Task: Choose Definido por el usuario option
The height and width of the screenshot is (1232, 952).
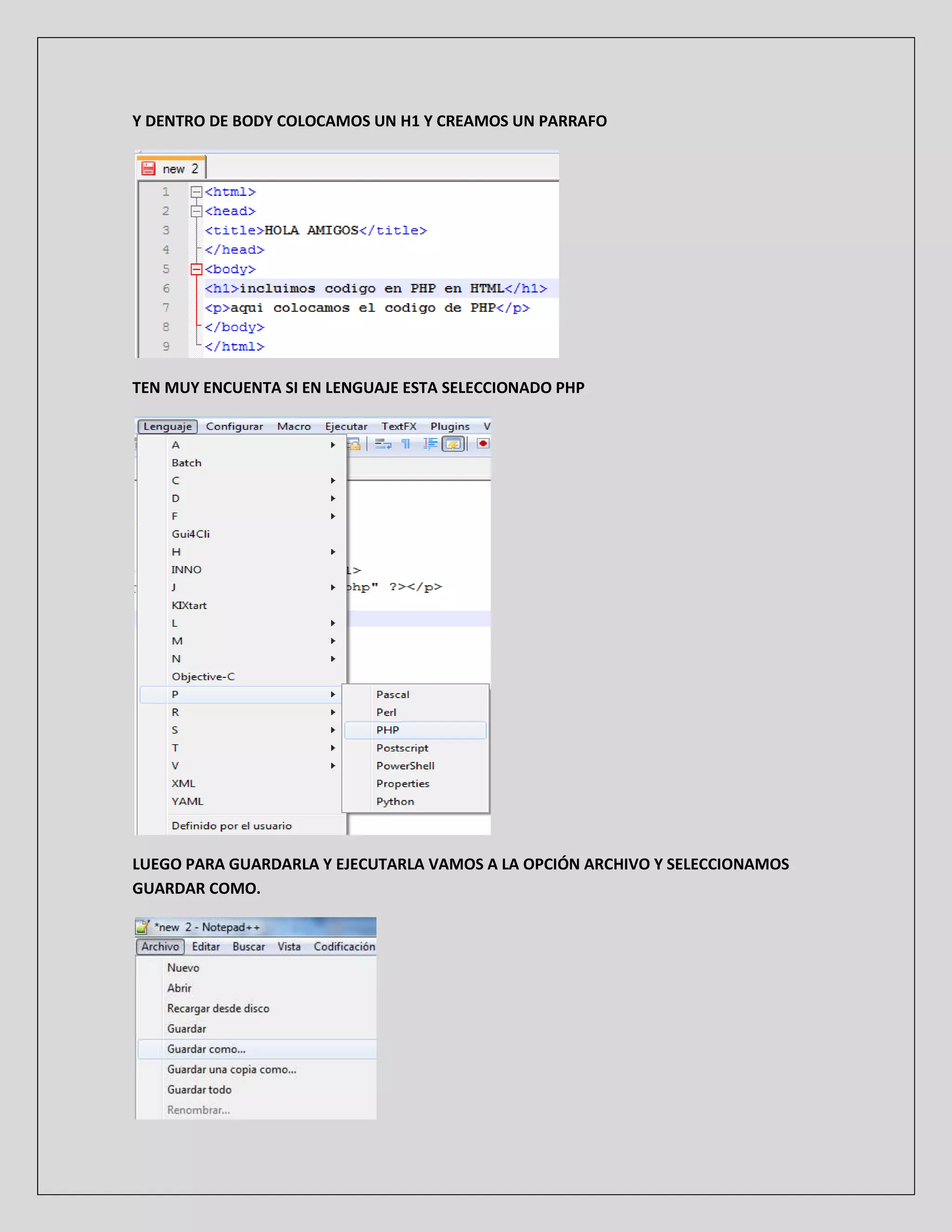Action: 242,826
